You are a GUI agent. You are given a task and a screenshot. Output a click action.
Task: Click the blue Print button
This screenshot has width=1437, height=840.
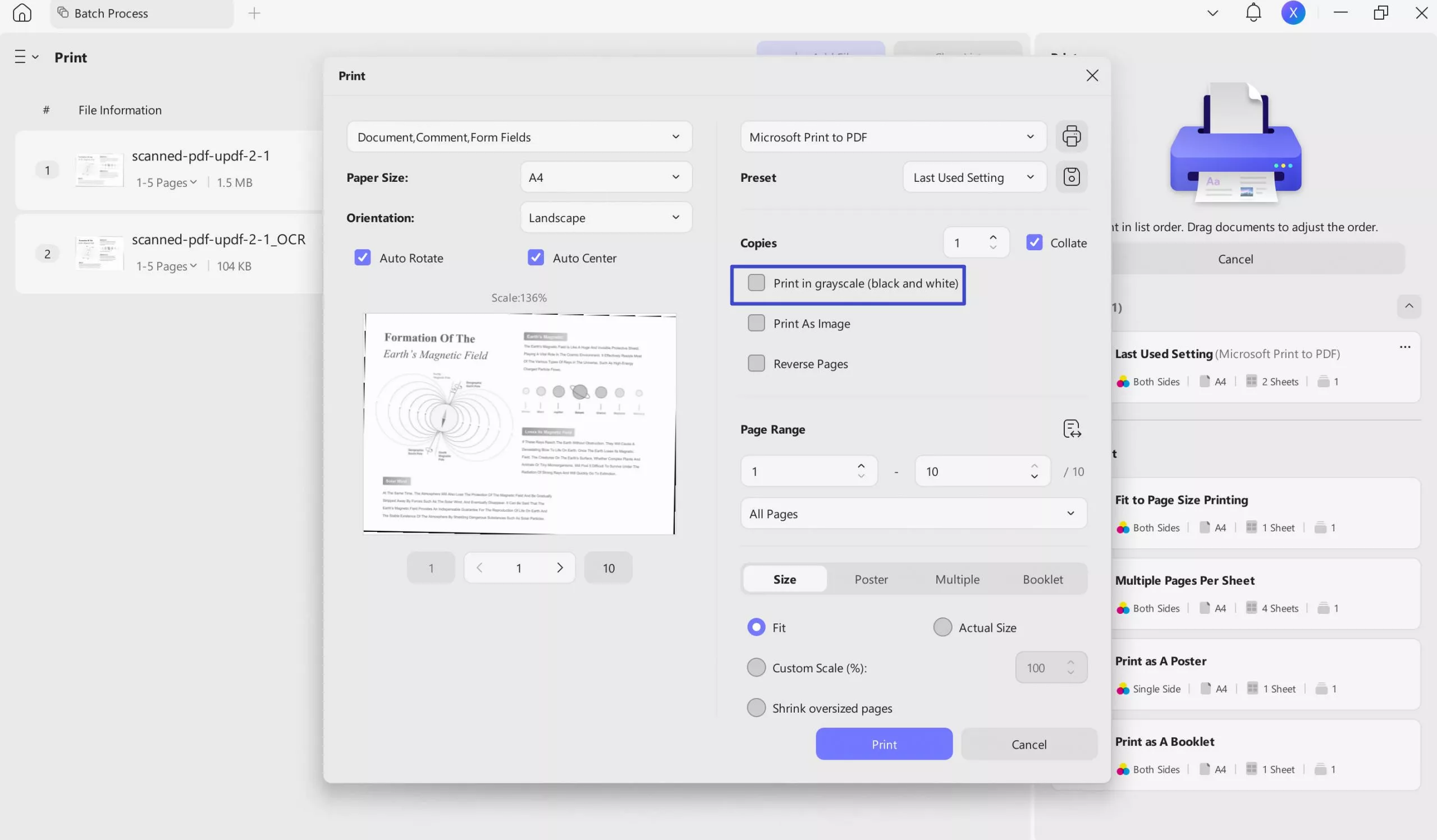tap(884, 744)
